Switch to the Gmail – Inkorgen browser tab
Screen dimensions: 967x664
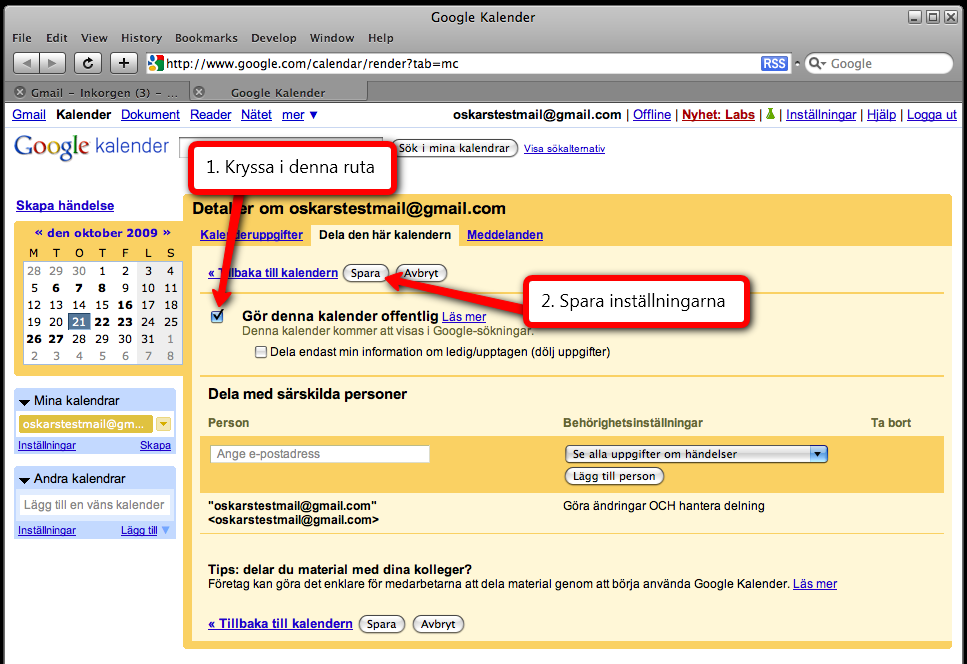click(97, 92)
